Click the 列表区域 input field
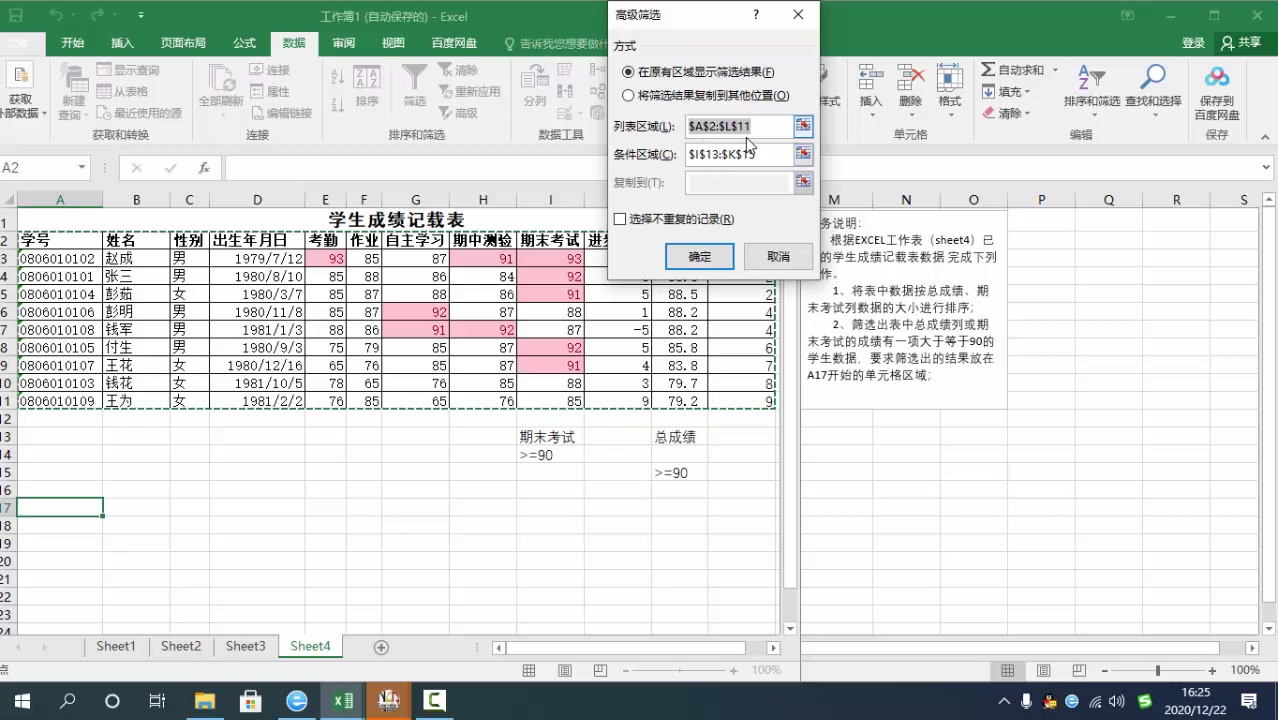Image resolution: width=1278 pixels, height=720 pixels. click(738, 126)
